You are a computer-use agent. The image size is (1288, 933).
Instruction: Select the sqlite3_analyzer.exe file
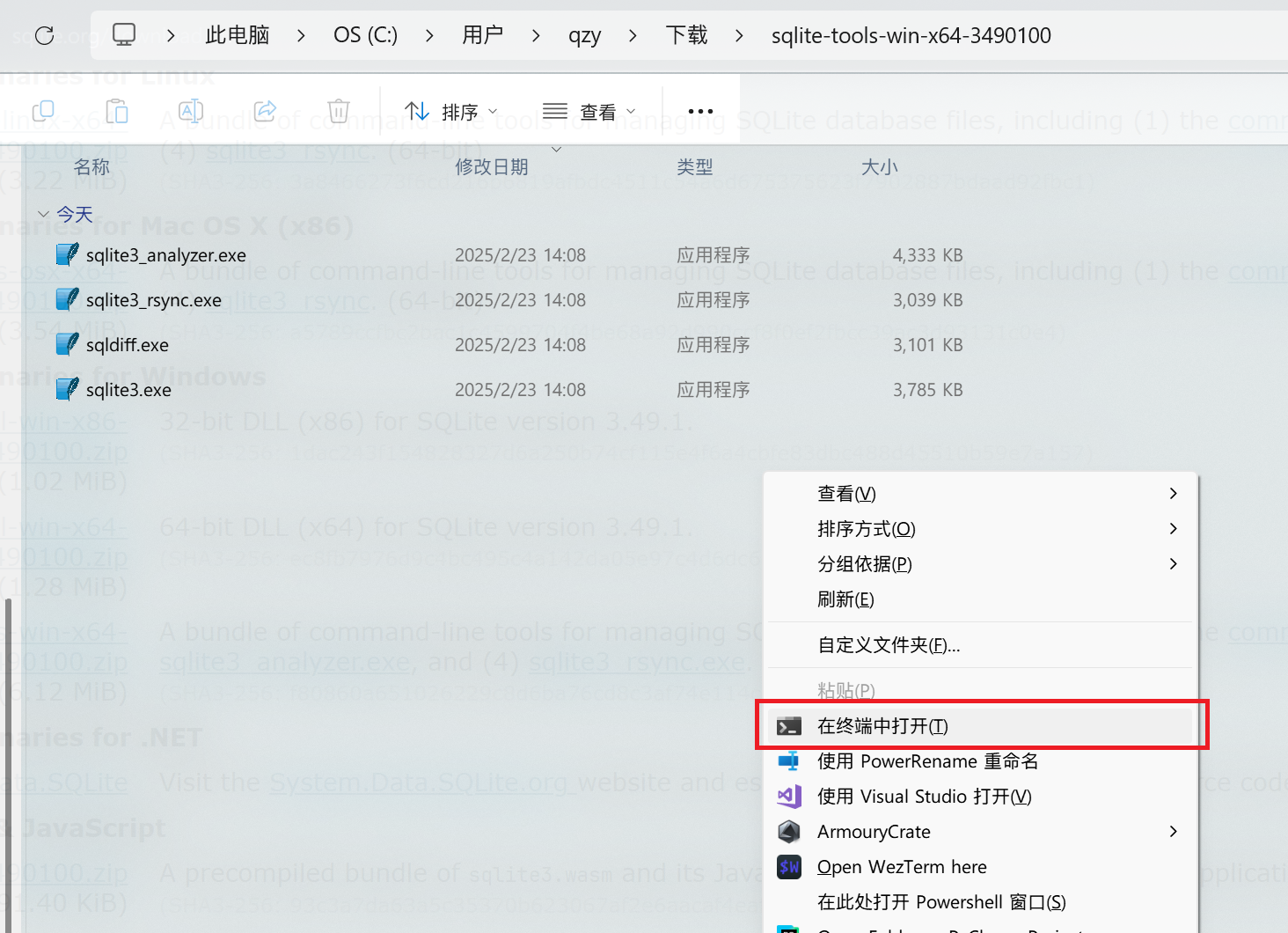pyautogui.click(x=165, y=255)
